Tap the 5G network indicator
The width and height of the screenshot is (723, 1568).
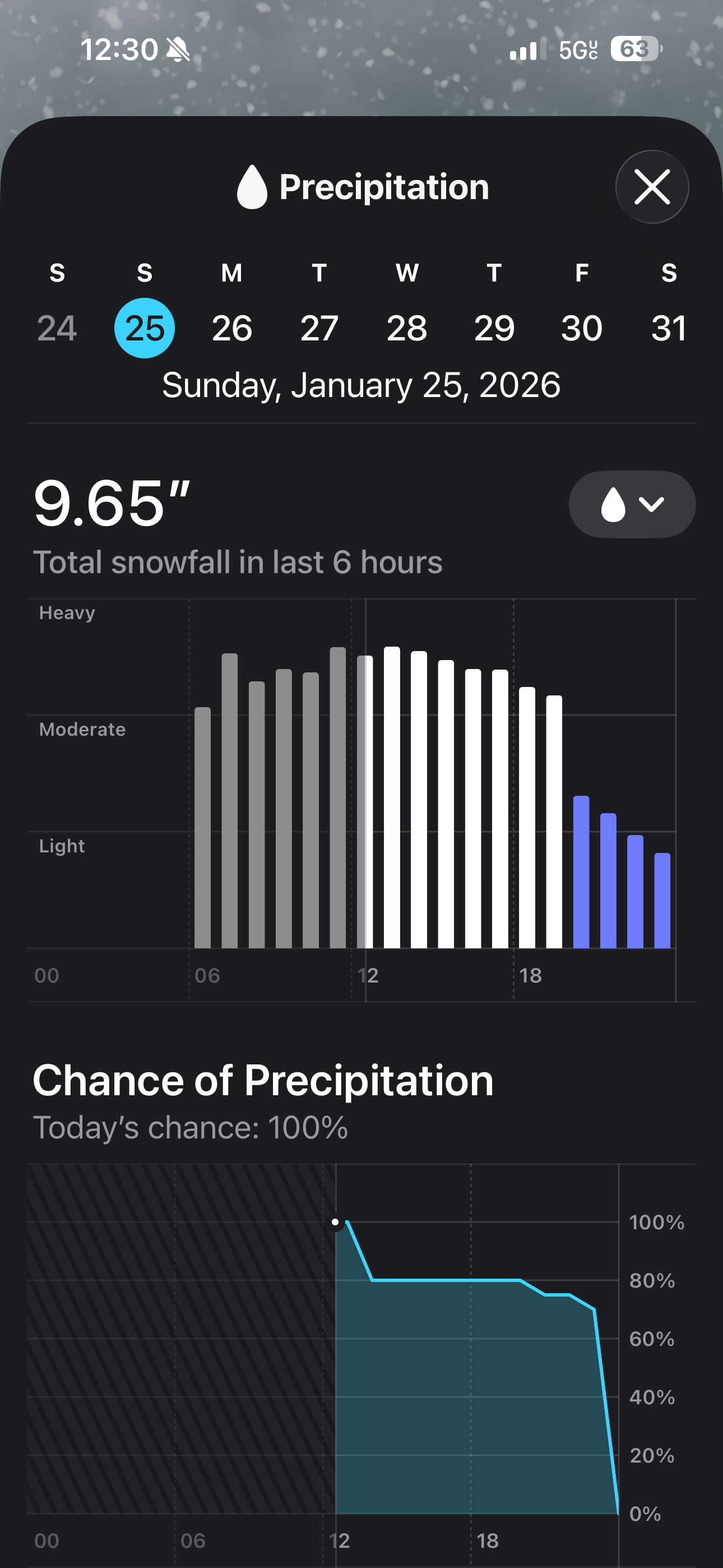(578, 50)
